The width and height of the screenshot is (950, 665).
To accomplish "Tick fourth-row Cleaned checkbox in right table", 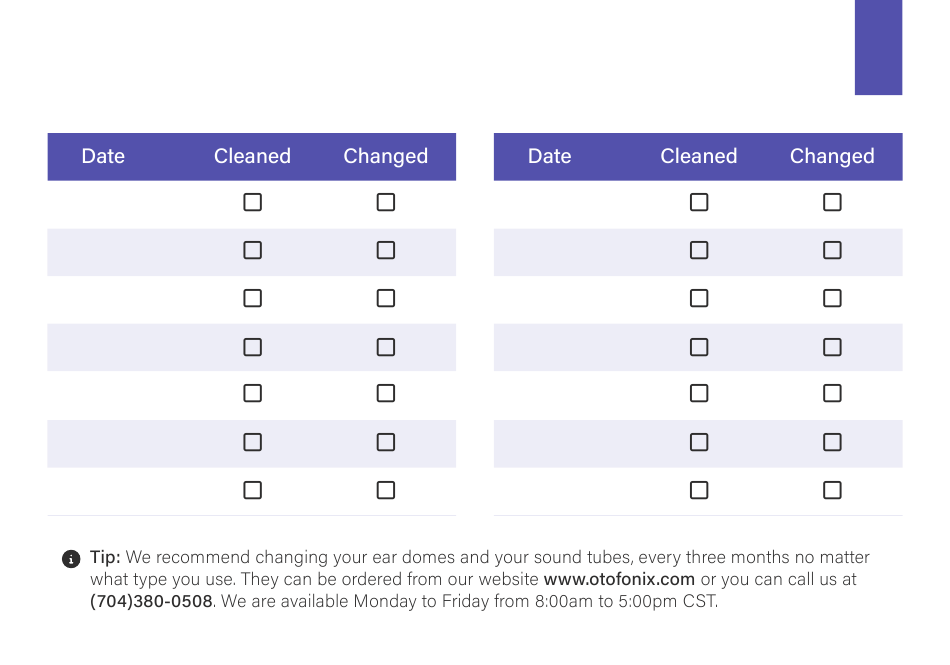I will coord(699,347).
